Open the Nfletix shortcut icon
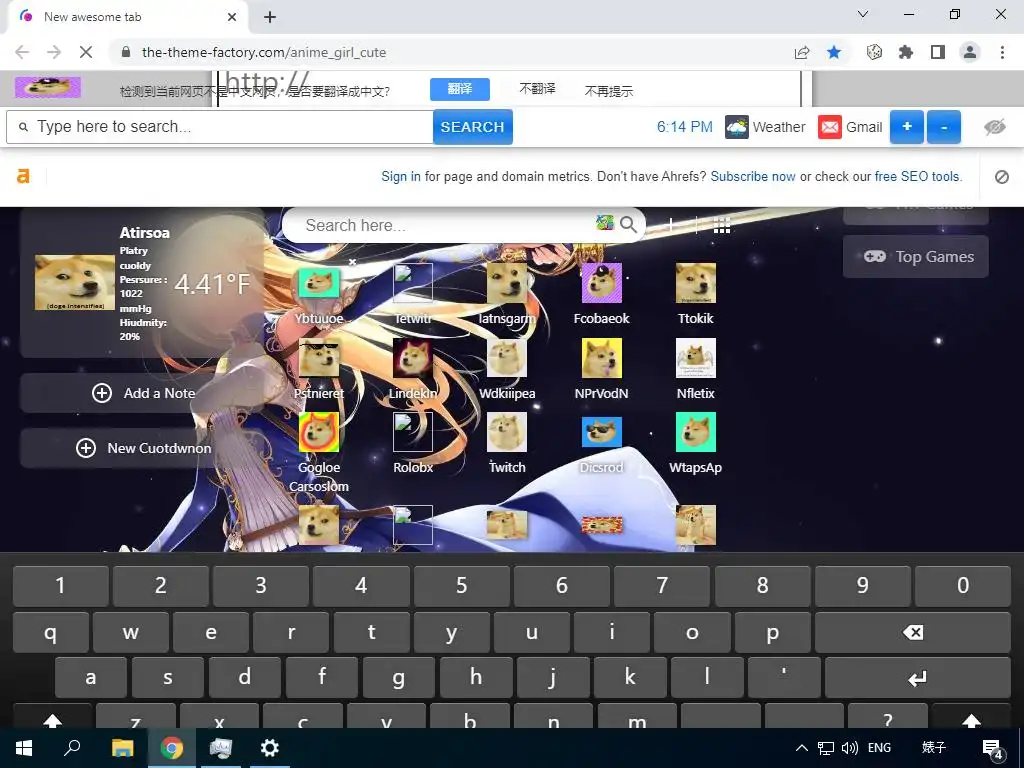 click(696, 358)
